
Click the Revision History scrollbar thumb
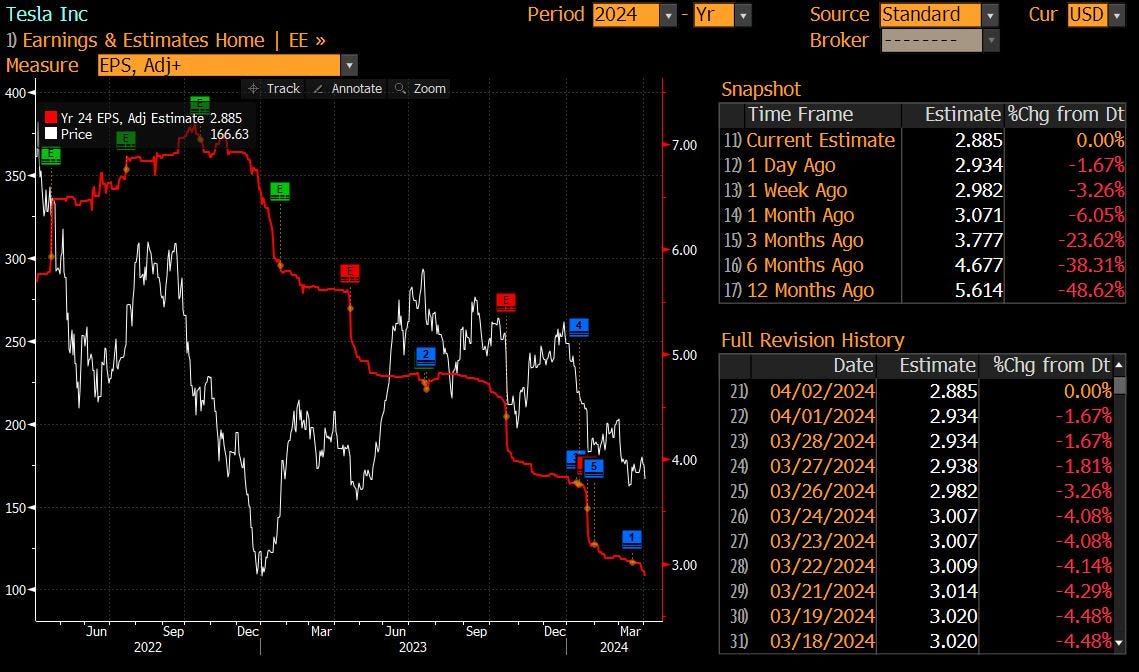click(1119, 384)
